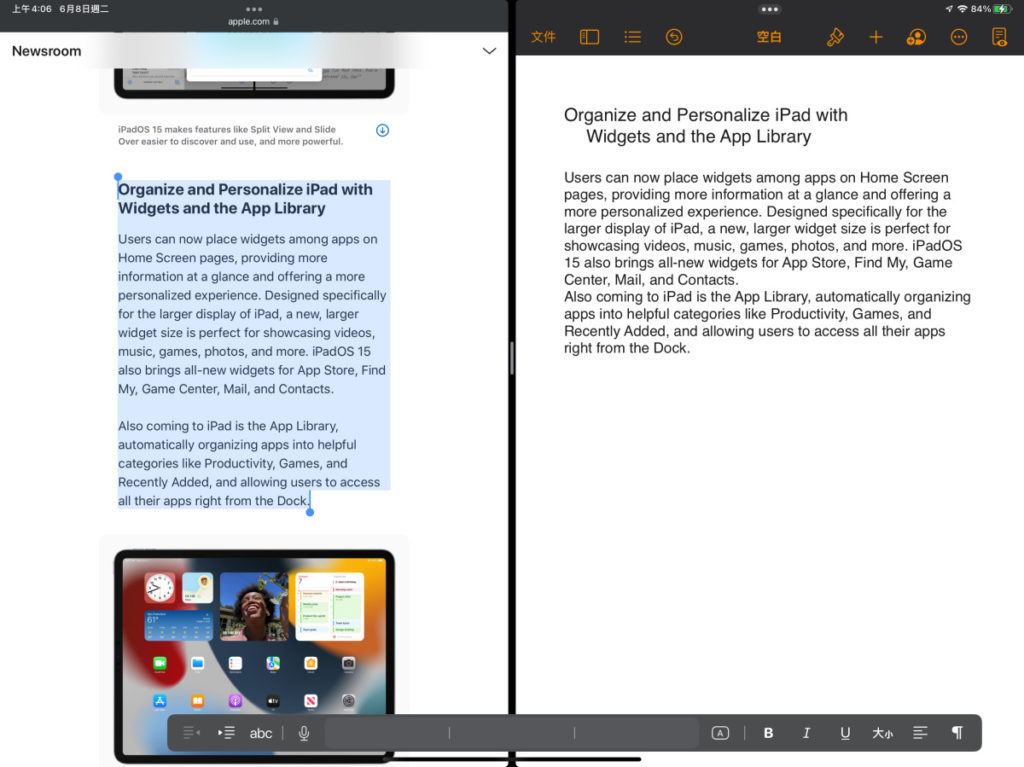Tap the Safari heading "Organize and Personalize iPad with Widgets"

coord(246,199)
